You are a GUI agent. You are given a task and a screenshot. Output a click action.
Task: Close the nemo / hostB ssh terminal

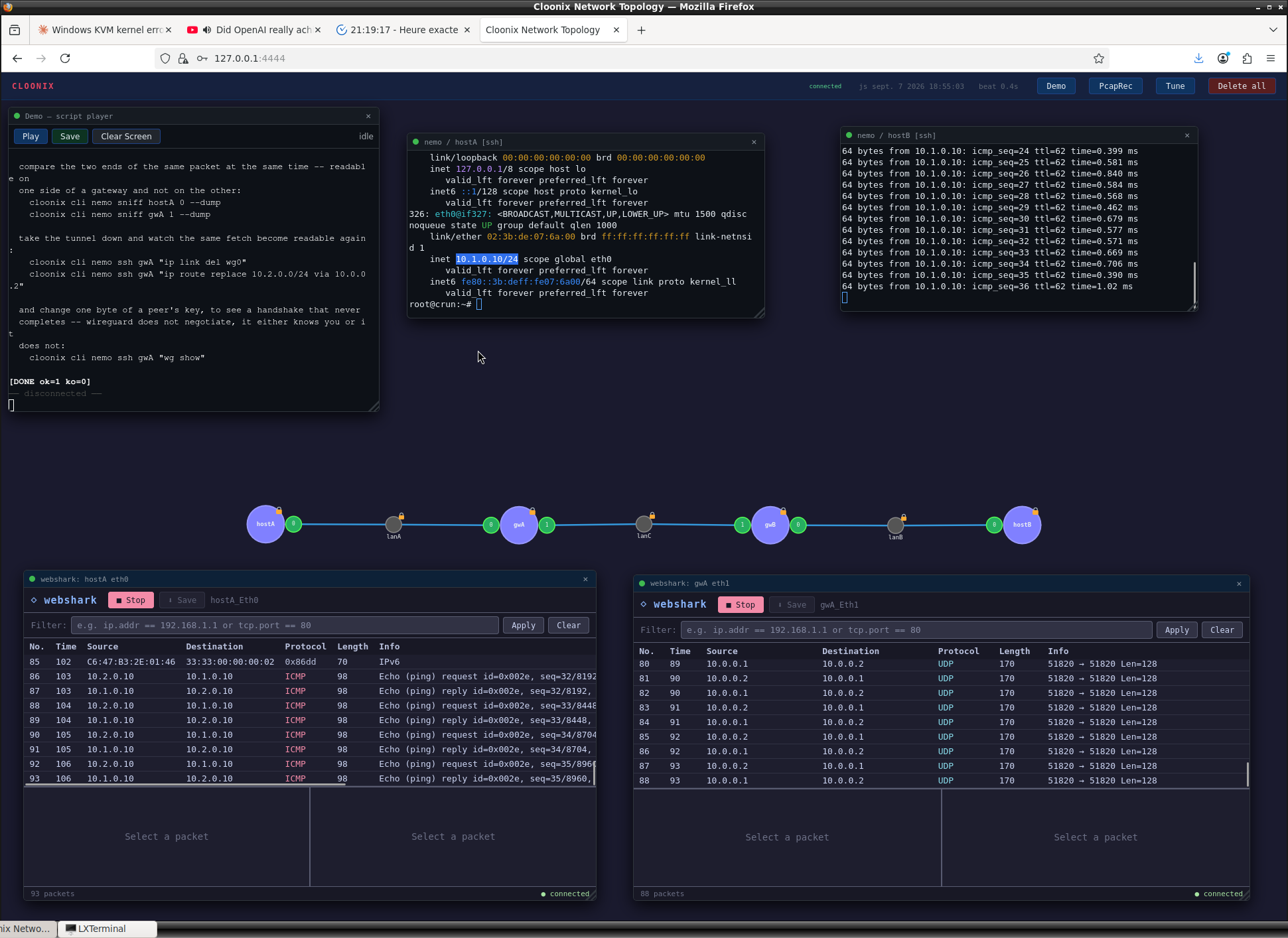point(1187,135)
